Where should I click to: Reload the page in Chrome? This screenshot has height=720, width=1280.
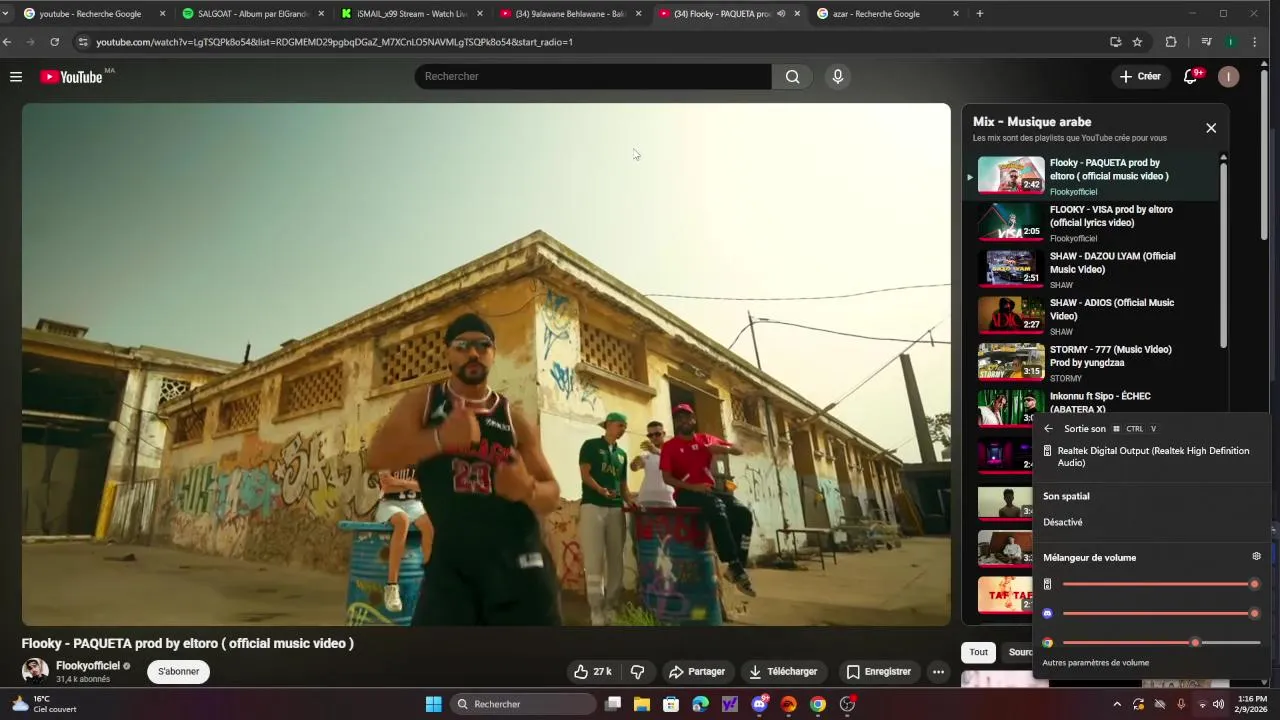click(x=54, y=42)
